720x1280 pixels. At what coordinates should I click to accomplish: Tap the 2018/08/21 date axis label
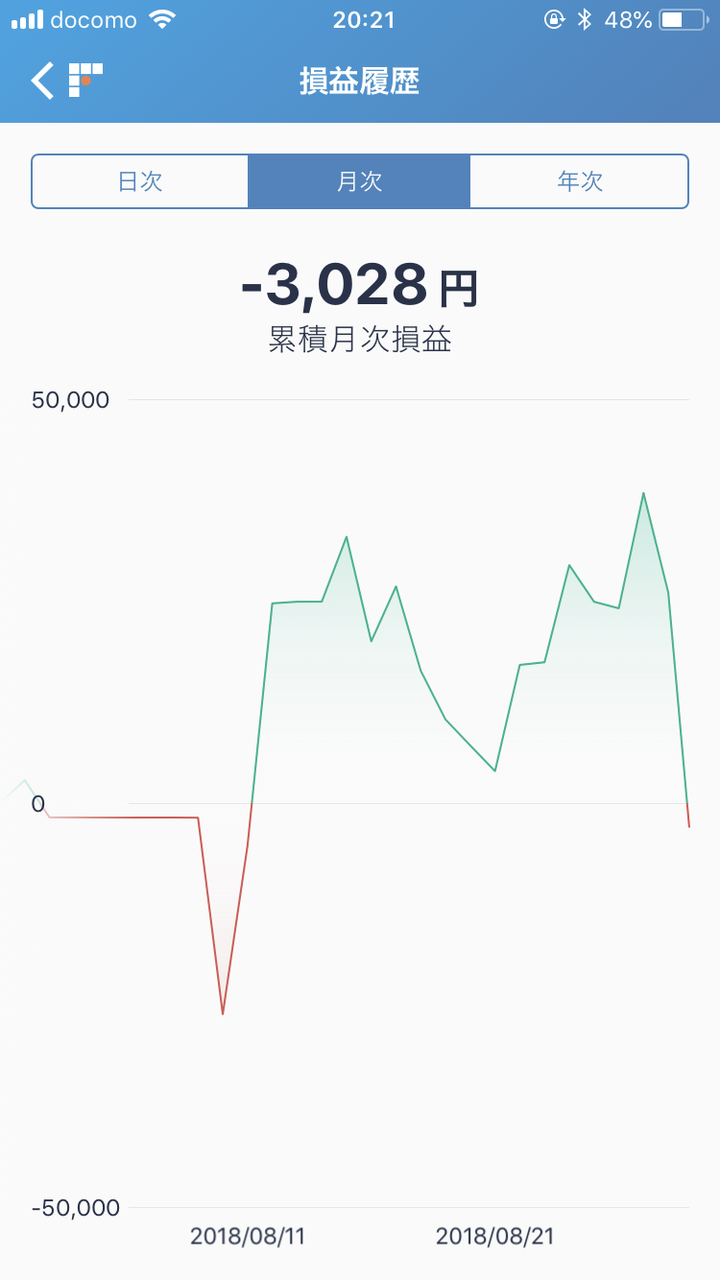tap(495, 1236)
